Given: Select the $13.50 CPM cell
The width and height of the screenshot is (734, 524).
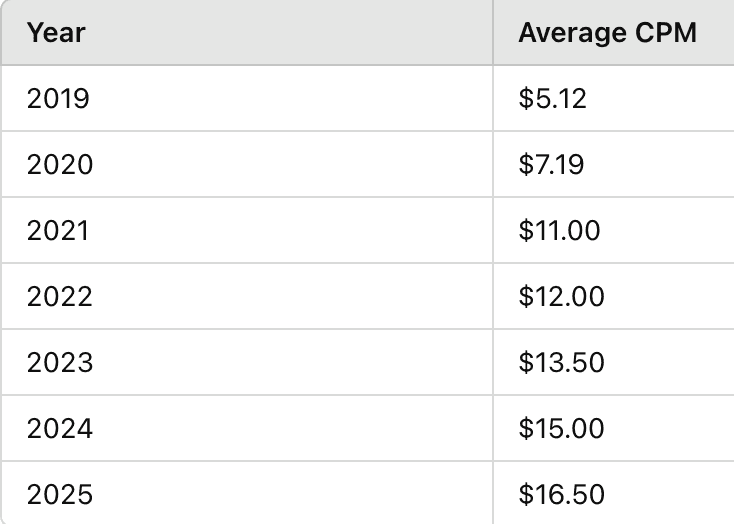Looking at the screenshot, I should 561,362.
